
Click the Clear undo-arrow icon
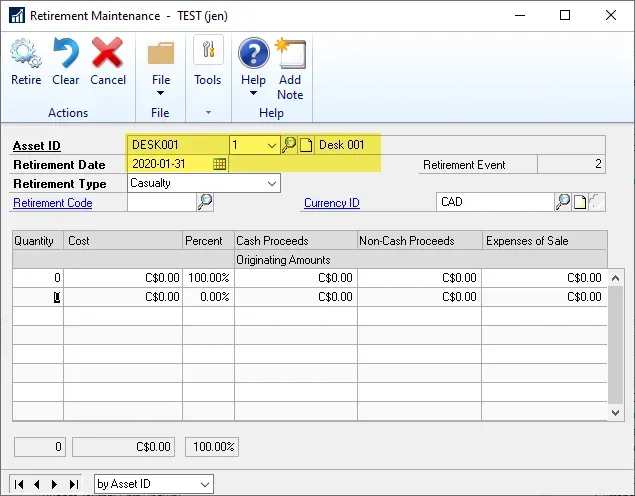click(65, 53)
